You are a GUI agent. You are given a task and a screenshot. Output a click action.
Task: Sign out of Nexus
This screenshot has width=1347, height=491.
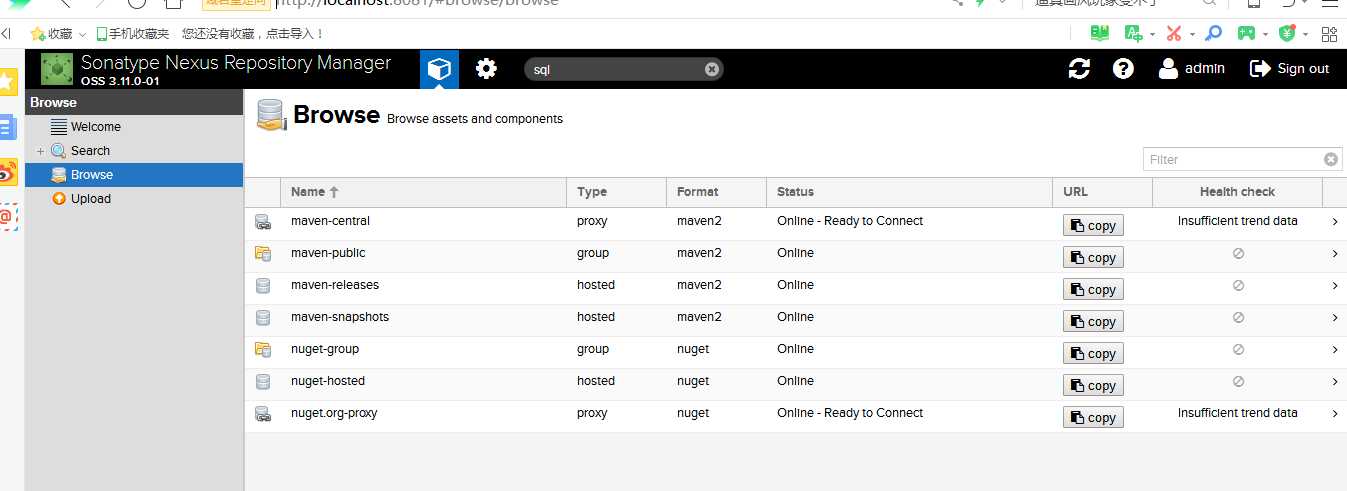(x=1289, y=69)
